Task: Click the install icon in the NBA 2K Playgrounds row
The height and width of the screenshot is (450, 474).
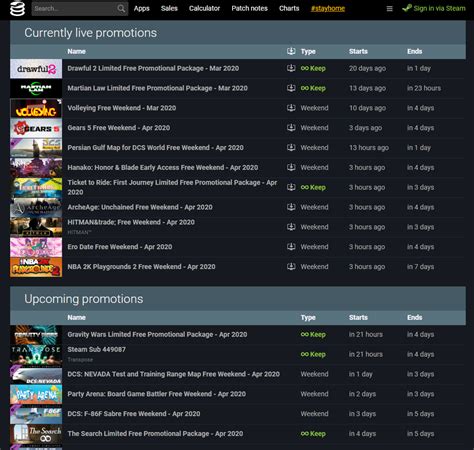Action: coord(291,267)
